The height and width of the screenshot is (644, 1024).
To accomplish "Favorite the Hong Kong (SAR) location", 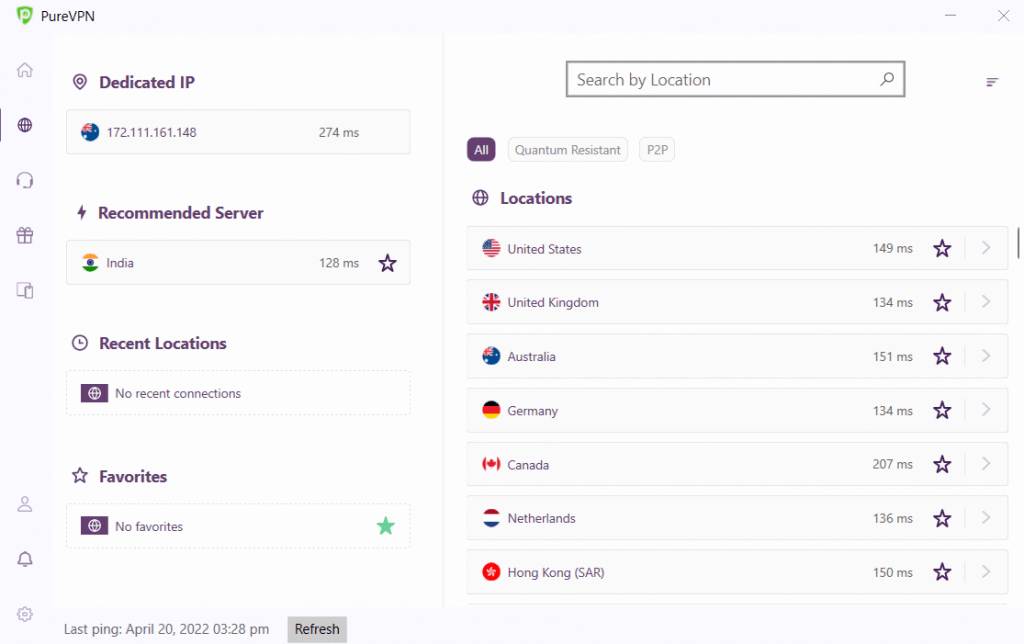I will [942, 572].
